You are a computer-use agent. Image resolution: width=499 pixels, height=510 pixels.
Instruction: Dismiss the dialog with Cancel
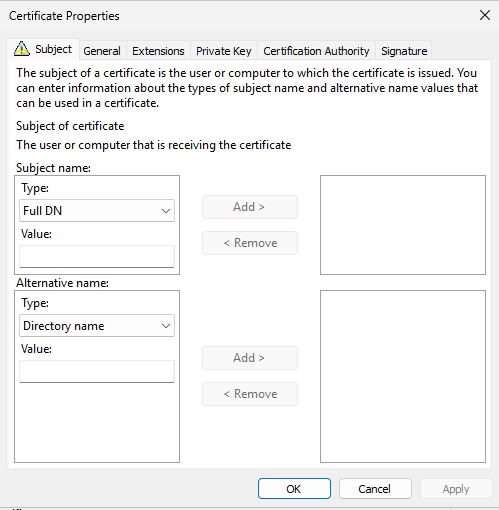point(375,489)
